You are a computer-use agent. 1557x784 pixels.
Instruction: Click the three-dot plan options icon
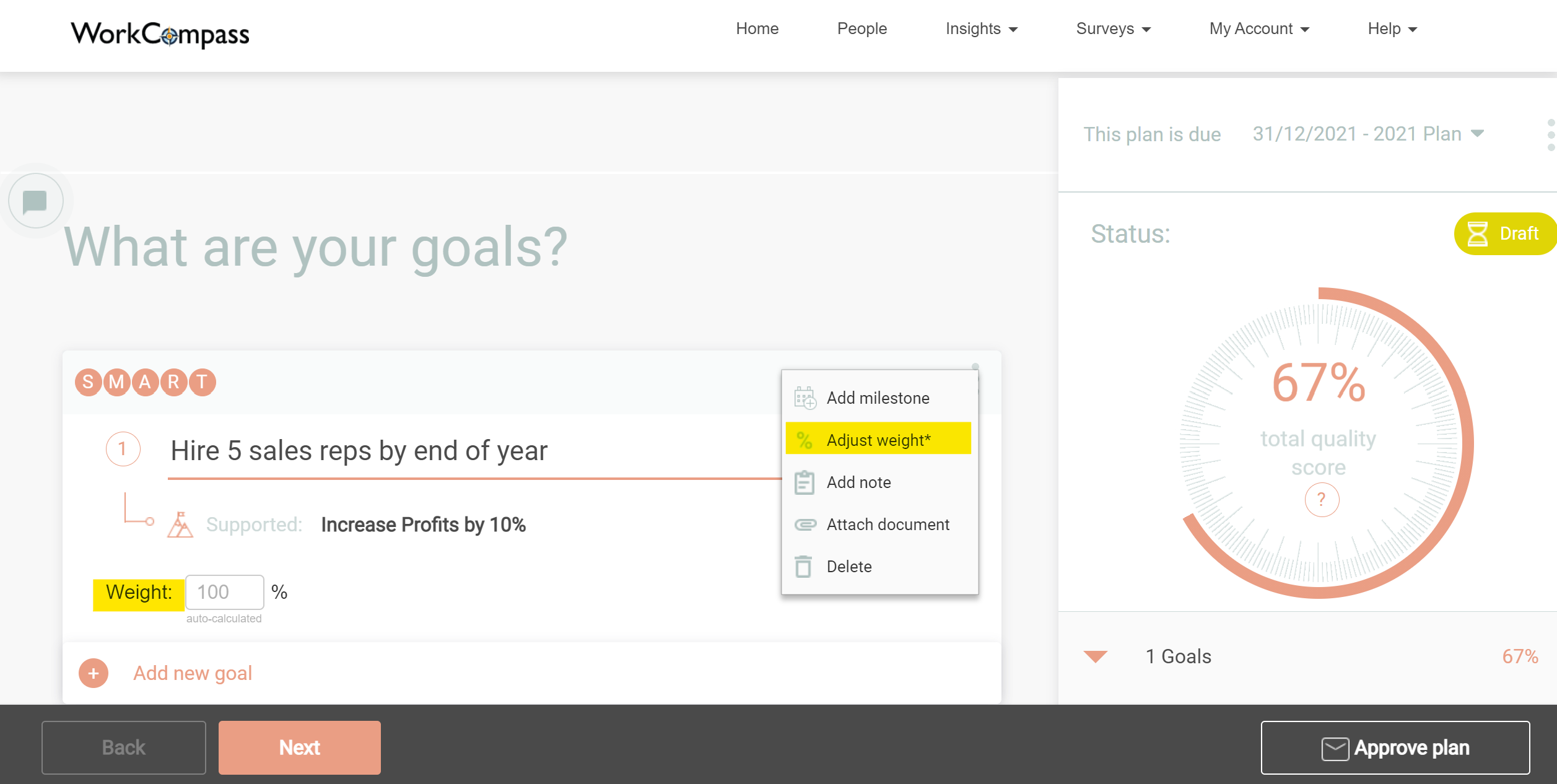click(x=1550, y=134)
